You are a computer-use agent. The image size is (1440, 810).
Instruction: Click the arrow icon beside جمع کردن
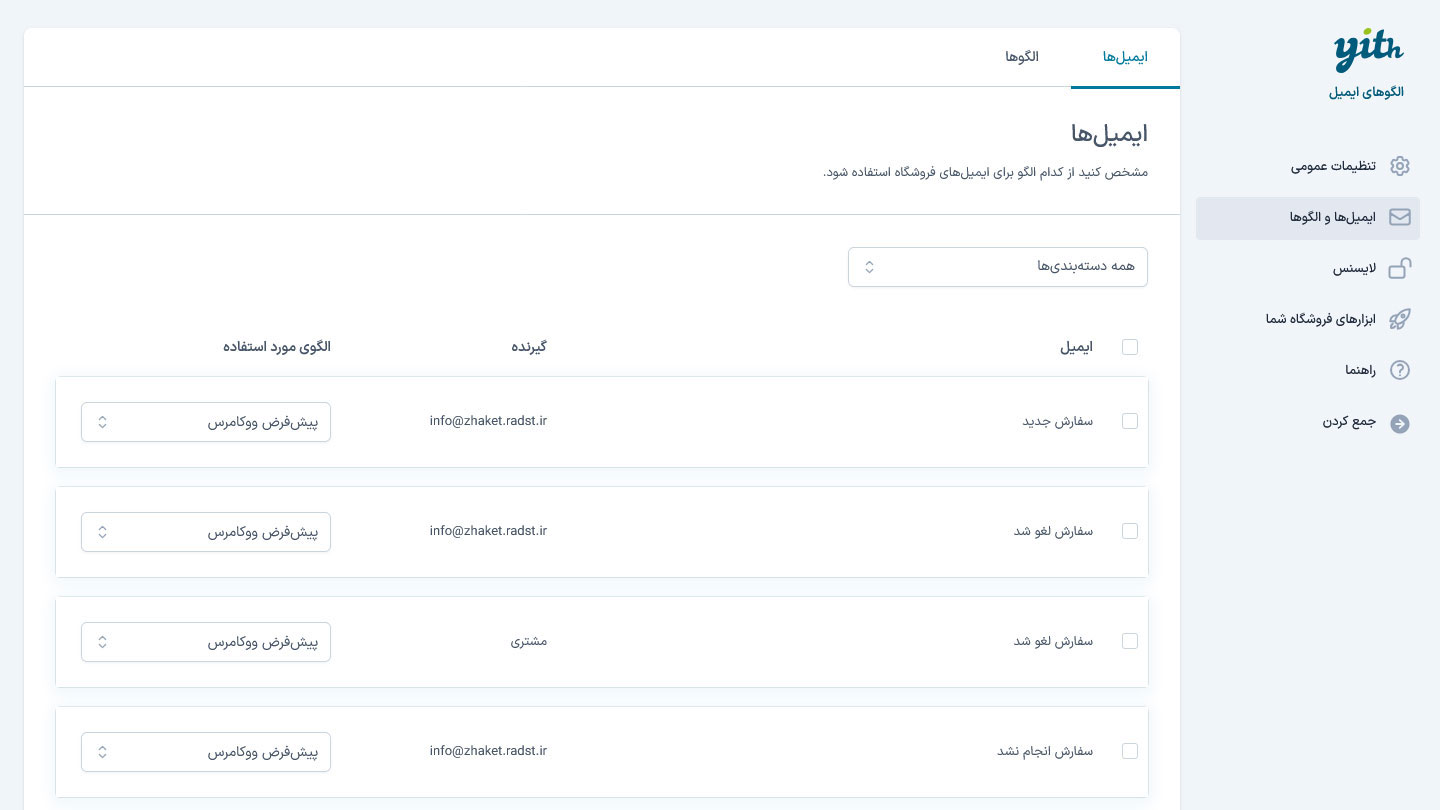pyautogui.click(x=1400, y=423)
